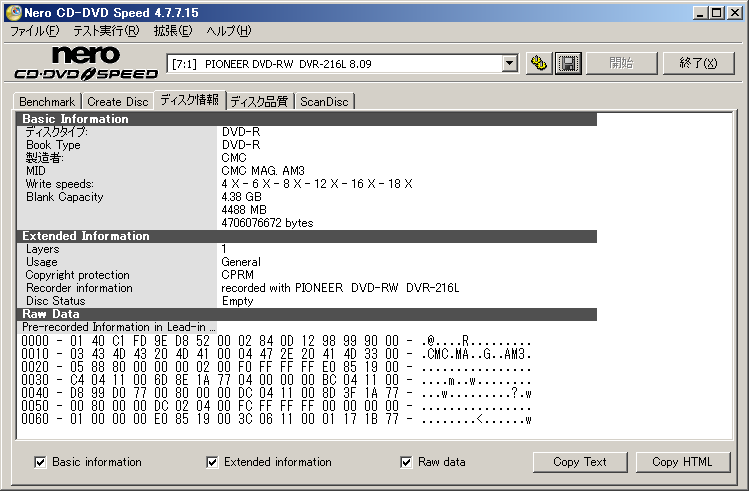This screenshot has width=749, height=491.
Task: Click the Disc Status value Empty
Action: tap(237, 301)
